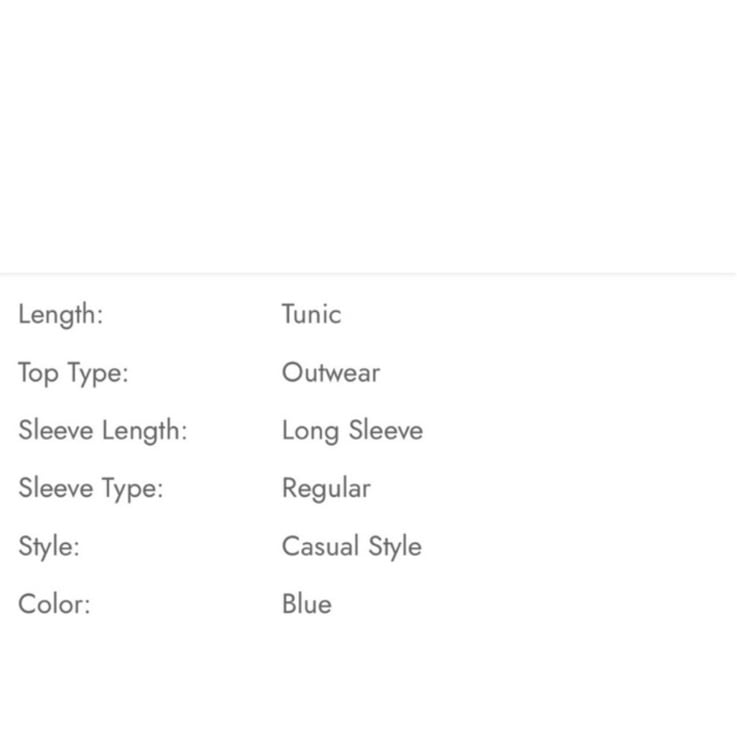
Task: Click the word Long in Long Sleeve
Action: pyautogui.click(x=304, y=431)
